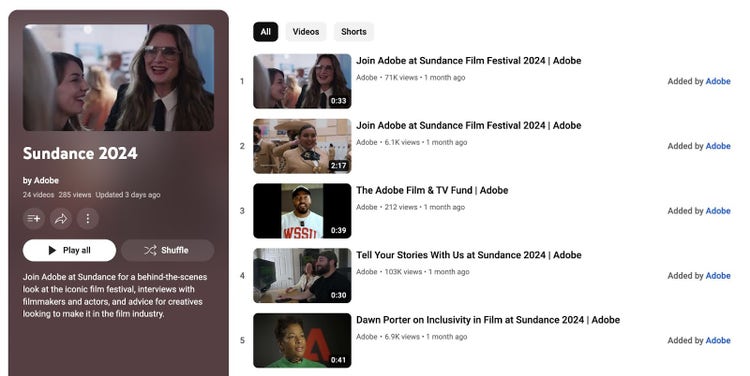Select the Videos filter tab
The height and width of the screenshot is (376, 750).
306,32
